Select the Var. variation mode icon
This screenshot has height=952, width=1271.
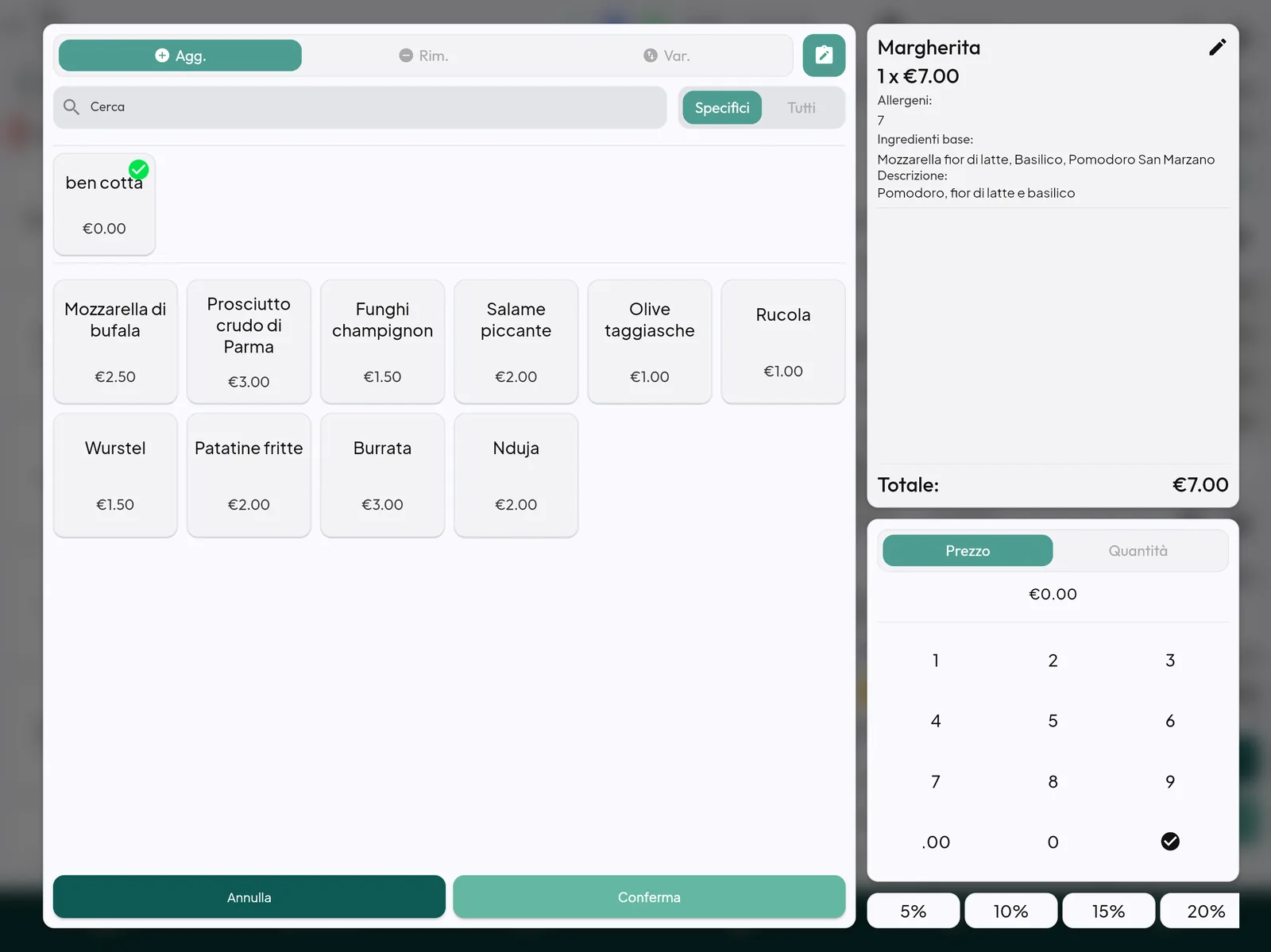[651, 56]
